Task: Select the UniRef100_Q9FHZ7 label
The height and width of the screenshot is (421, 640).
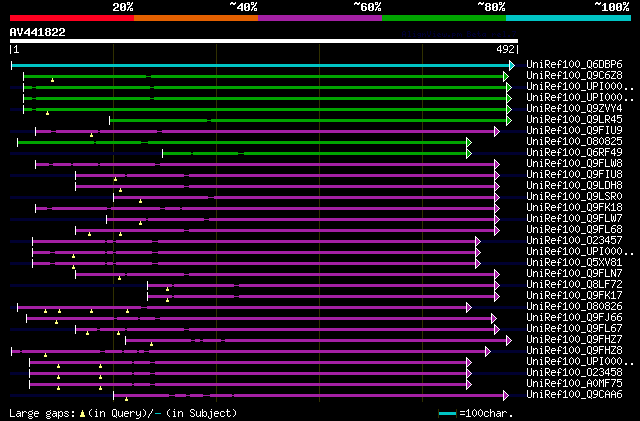Action: click(x=574, y=340)
